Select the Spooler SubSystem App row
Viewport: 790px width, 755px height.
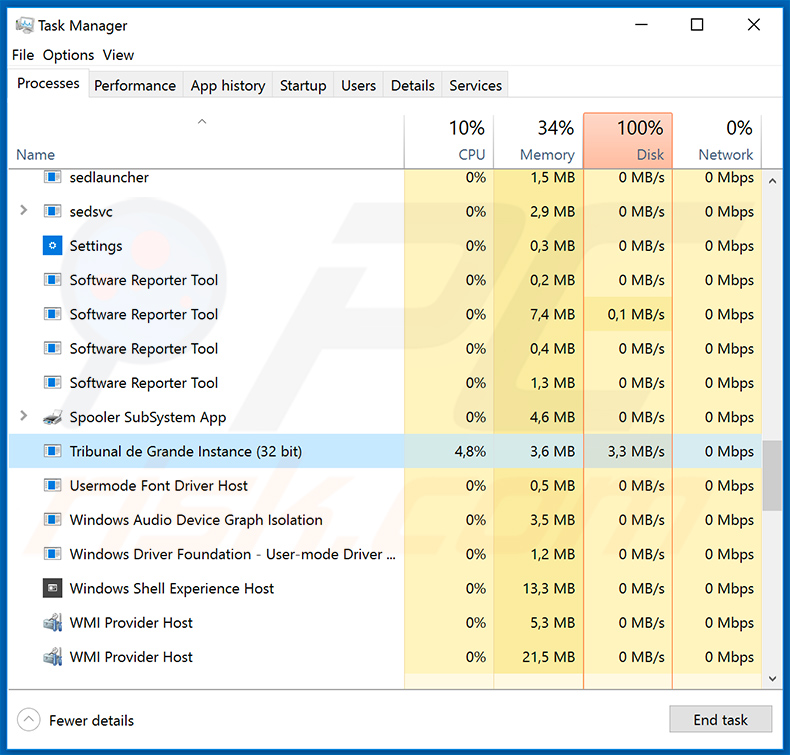[385, 417]
